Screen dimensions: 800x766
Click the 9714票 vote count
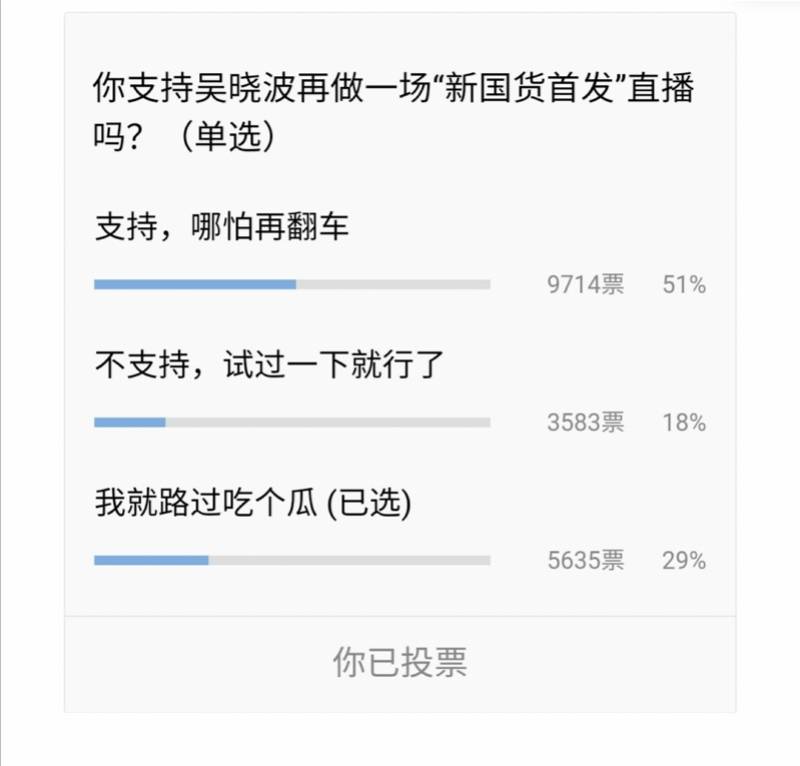[585, 284]
